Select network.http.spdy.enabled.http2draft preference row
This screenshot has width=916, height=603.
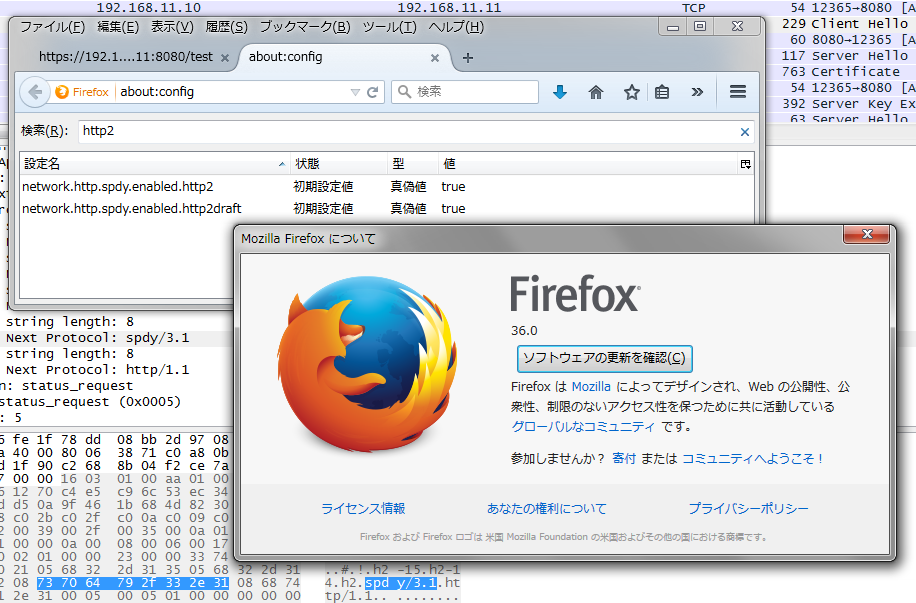132,209
